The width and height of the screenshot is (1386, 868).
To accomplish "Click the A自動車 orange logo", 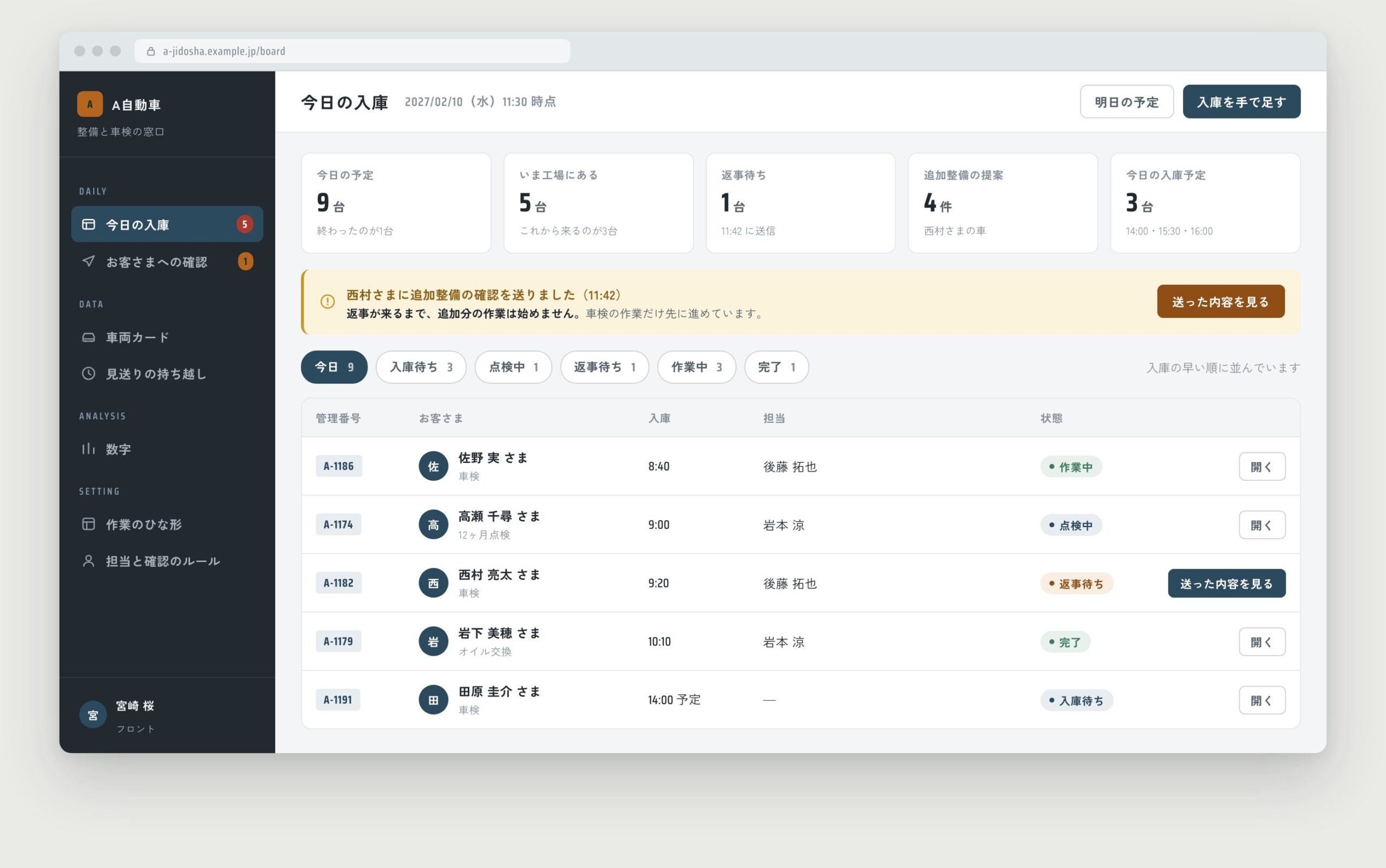I will (x=90, y=104).
